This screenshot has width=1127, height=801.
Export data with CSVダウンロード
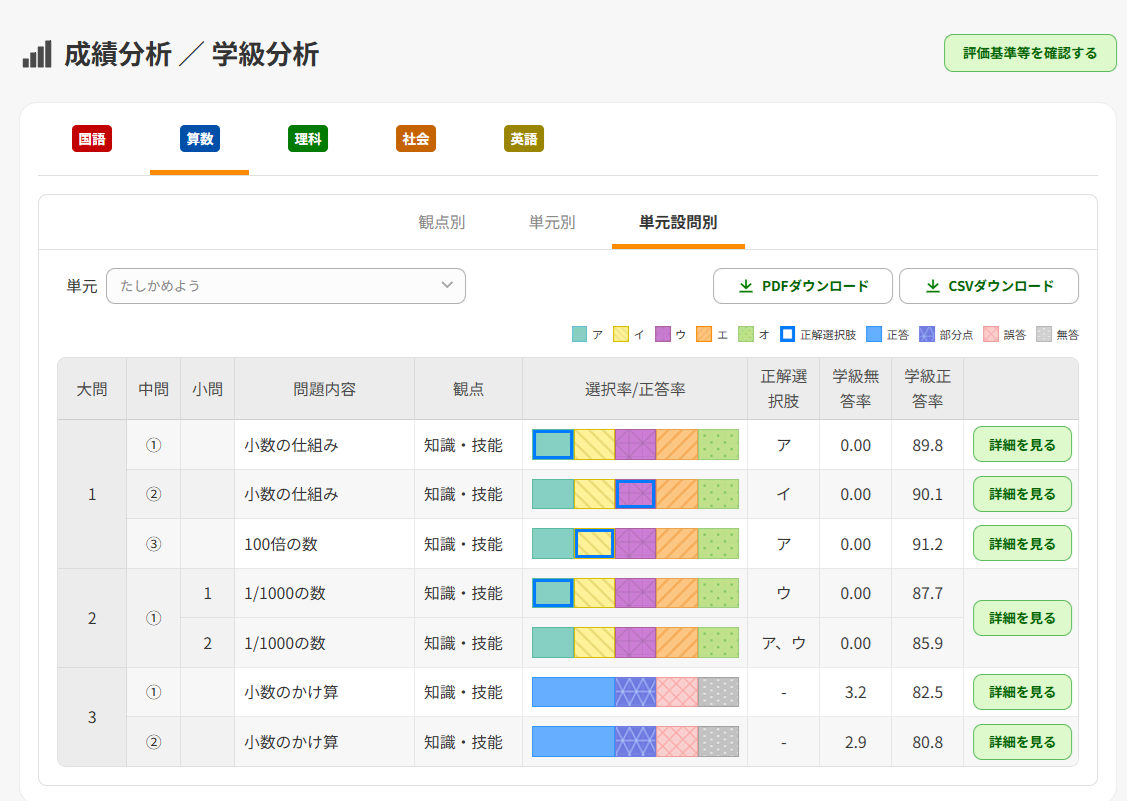[x=989, y=286]
